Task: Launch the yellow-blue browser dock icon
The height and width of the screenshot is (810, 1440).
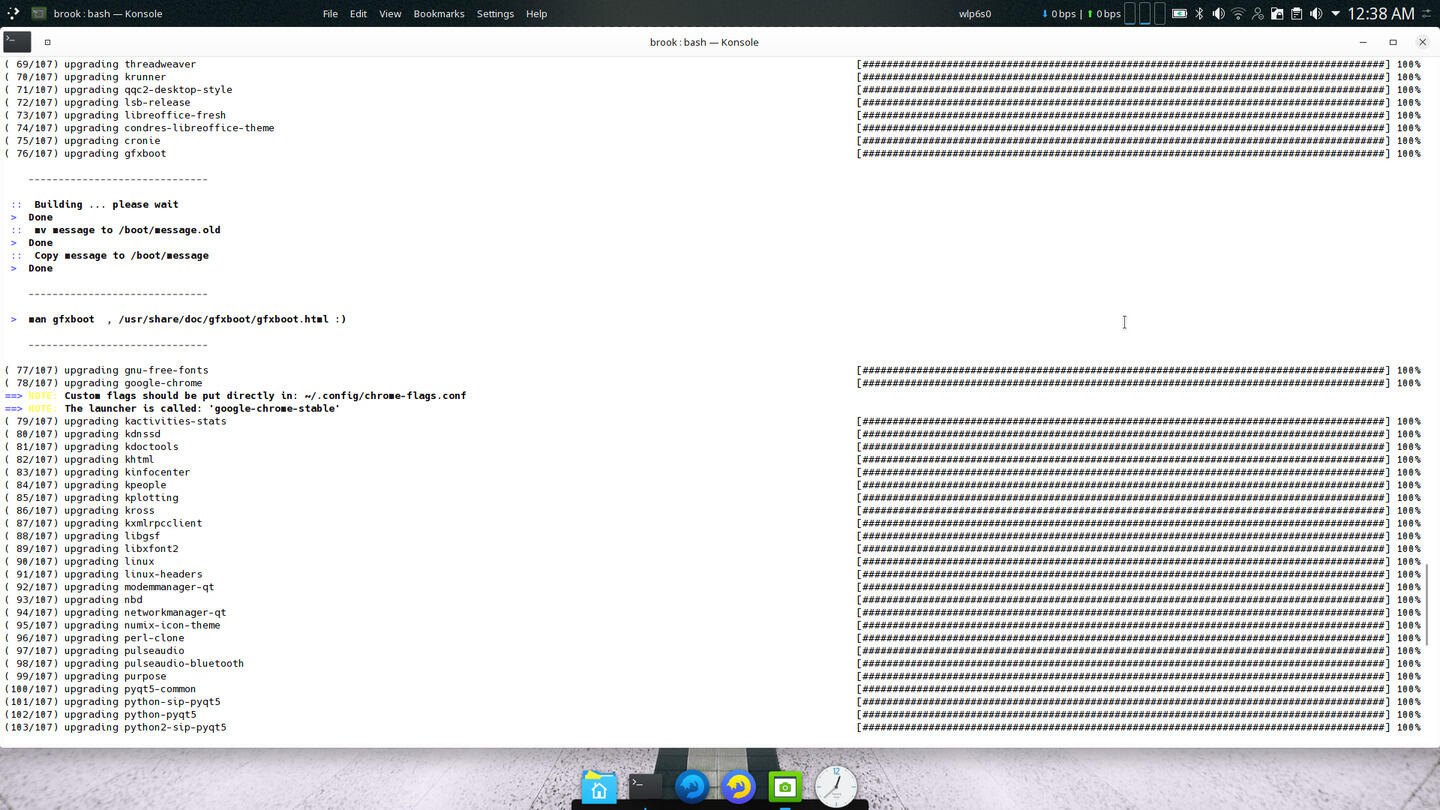Action: 738,787
